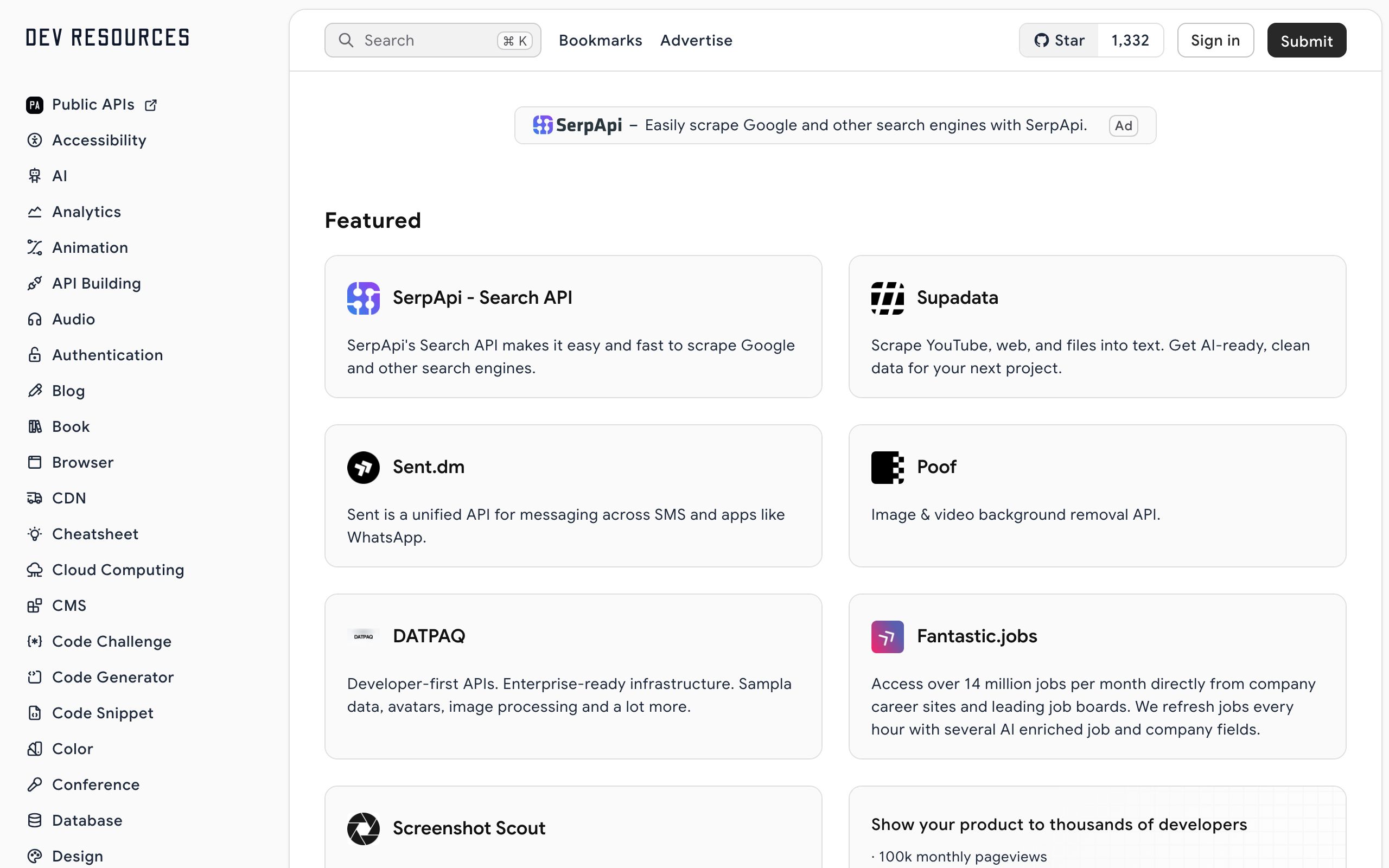The height and width of the screenshot is (868, 1389).
Task: Click the SerpApi logo in the Featured card
Action: coord(364,298)
